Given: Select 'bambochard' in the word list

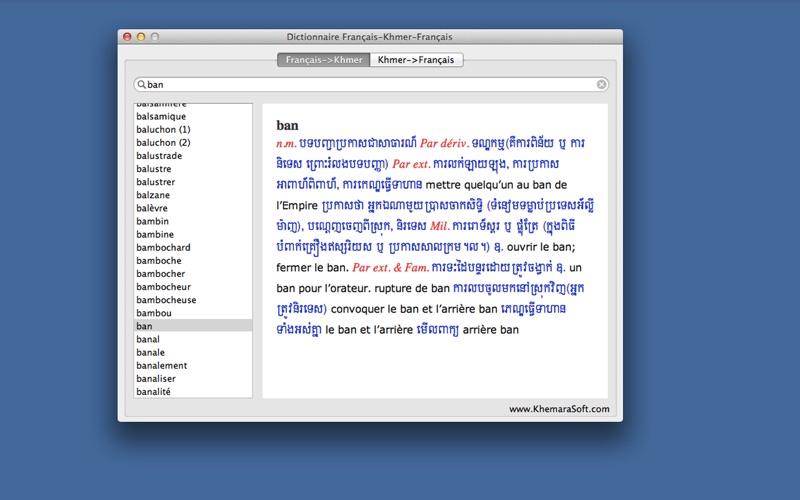Looking at the screenshot, I should (x=193, y=247).
